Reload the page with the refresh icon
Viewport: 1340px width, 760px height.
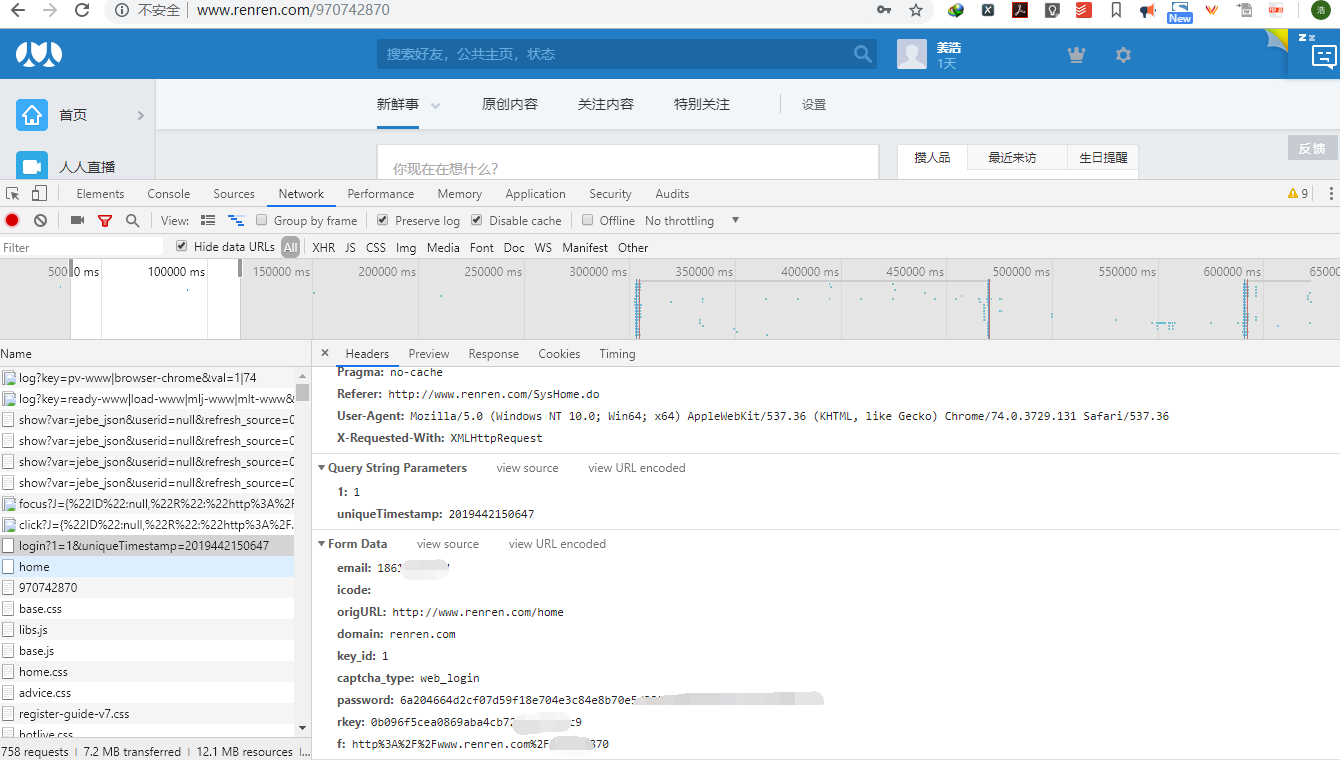(x=82, y=10)
